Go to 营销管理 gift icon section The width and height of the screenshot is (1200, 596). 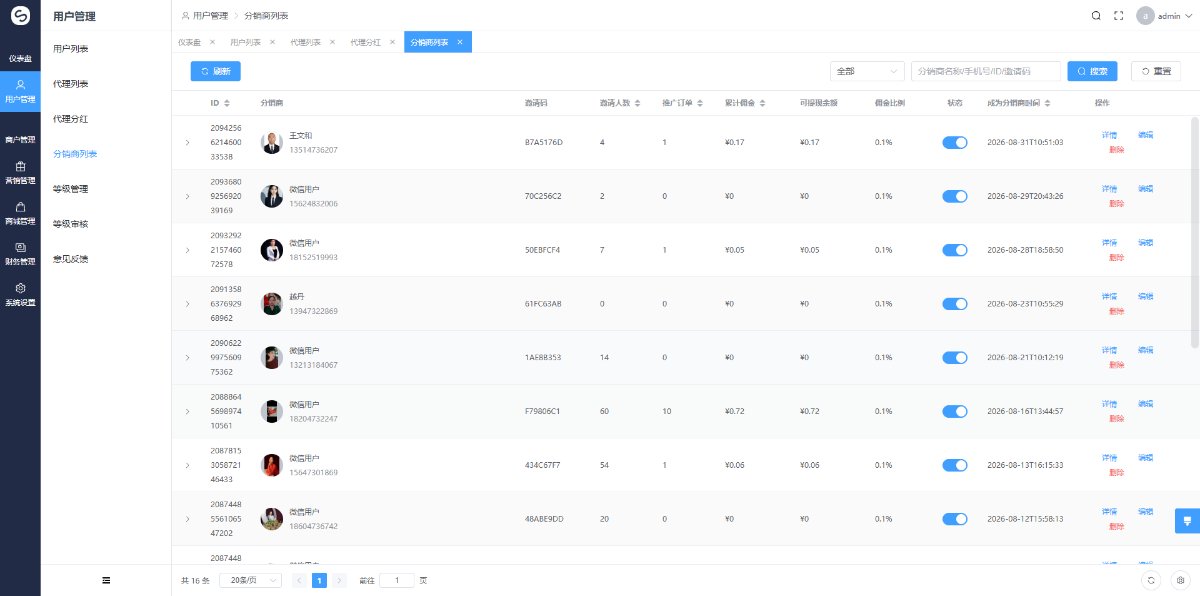tap(20, 173)
